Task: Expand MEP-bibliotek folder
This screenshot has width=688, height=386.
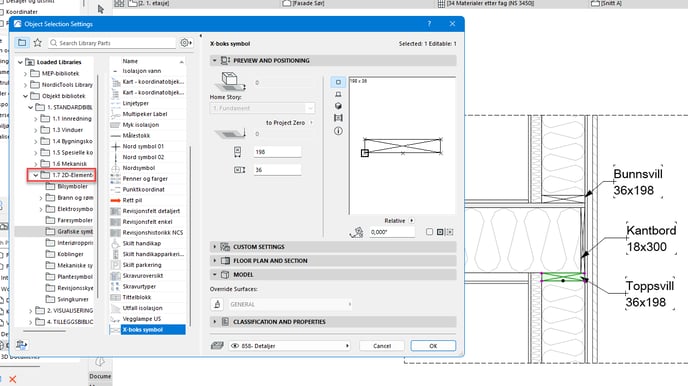Action: tap(25, 73)
